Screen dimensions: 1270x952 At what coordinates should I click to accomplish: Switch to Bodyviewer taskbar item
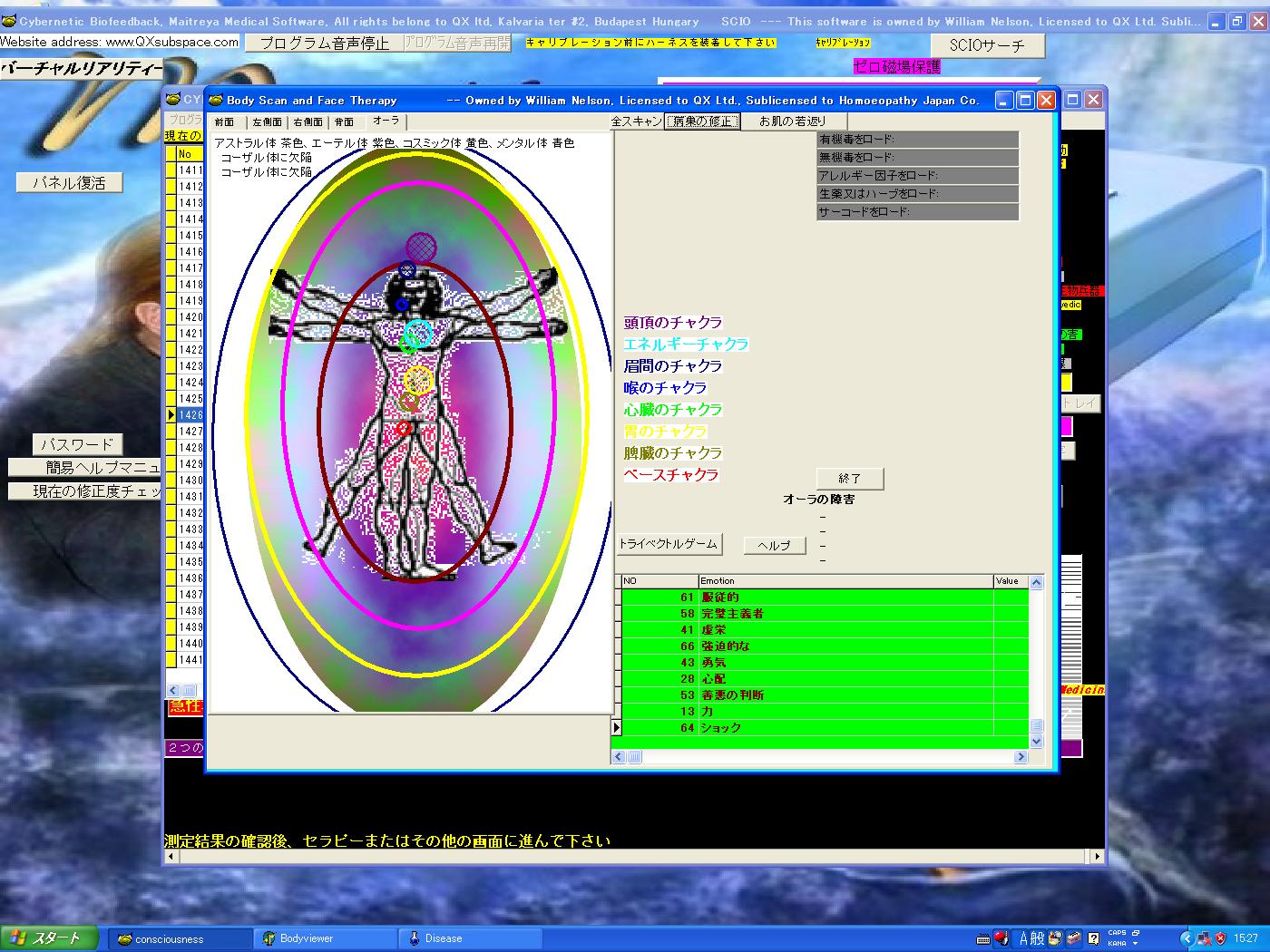325,938
